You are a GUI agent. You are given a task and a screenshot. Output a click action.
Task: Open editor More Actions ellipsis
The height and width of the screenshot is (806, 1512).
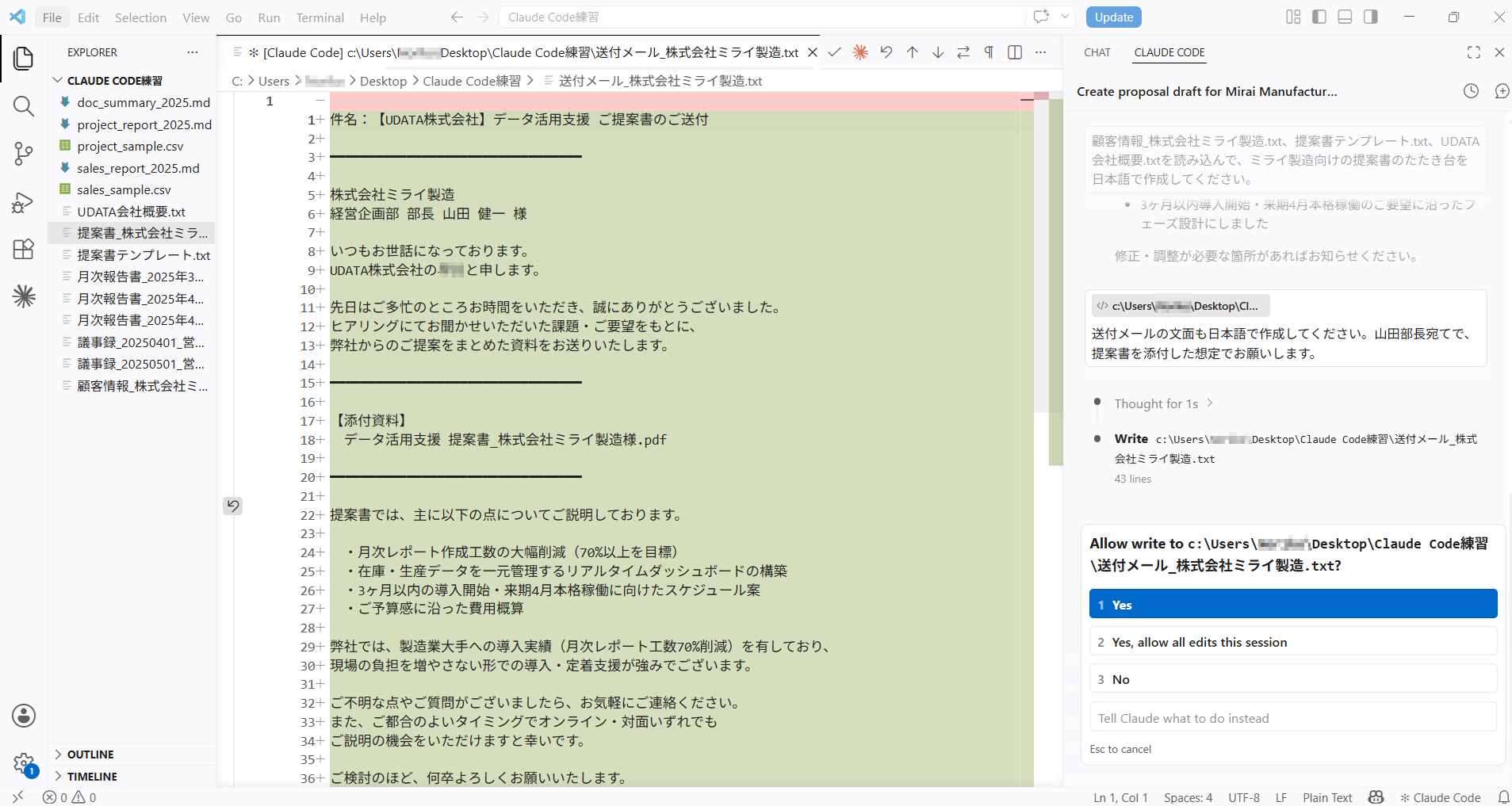click(1041, 52)
